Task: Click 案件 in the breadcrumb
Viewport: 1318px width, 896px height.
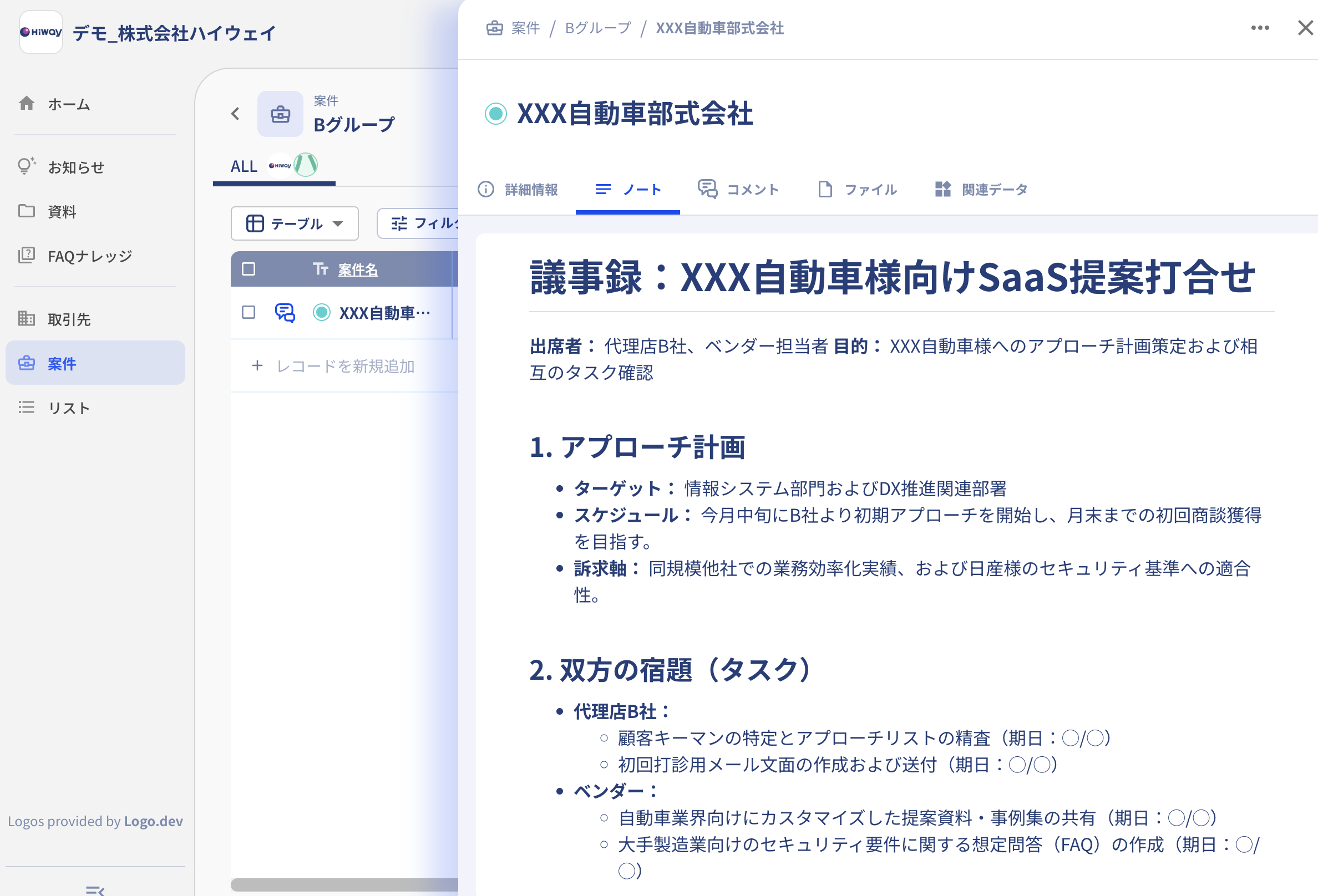Action: click(525, 28)
